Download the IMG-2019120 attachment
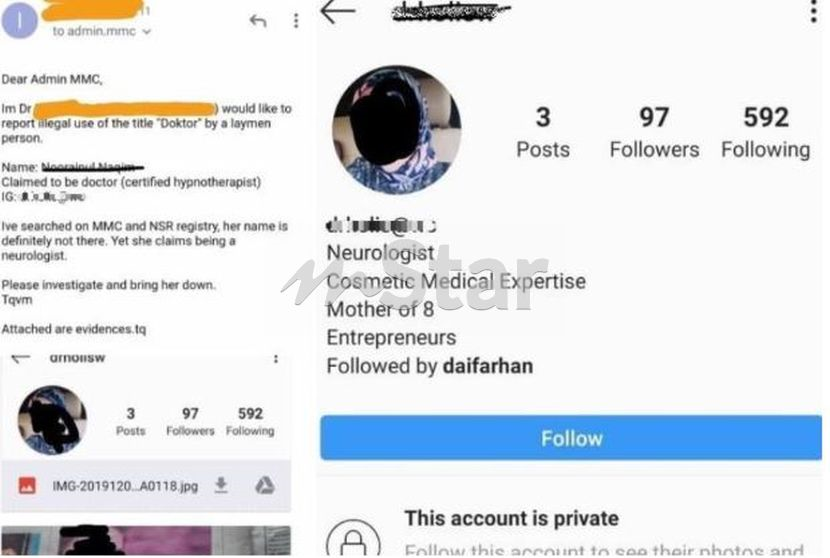Viewport: 830px width, 558px height. [221, 484]
